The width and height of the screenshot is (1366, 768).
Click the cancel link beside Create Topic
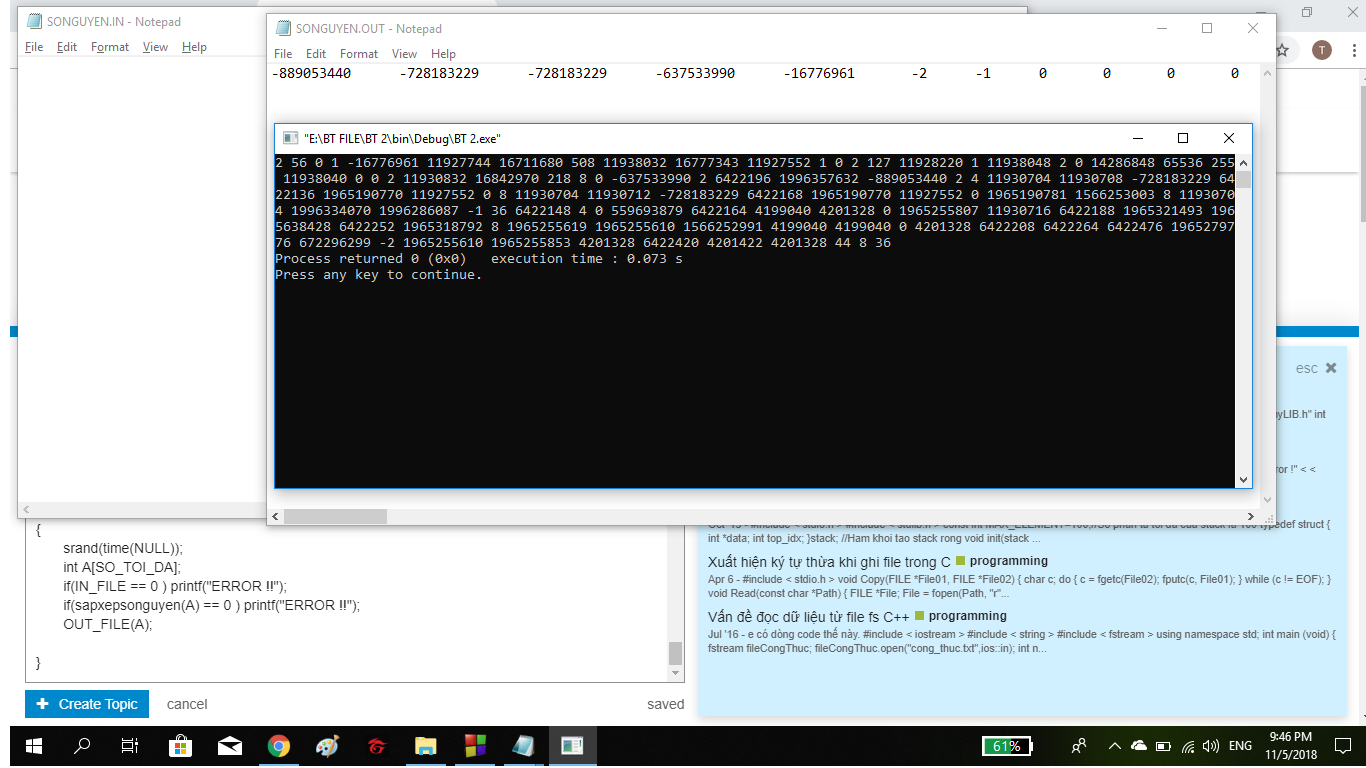click(187, 704)
